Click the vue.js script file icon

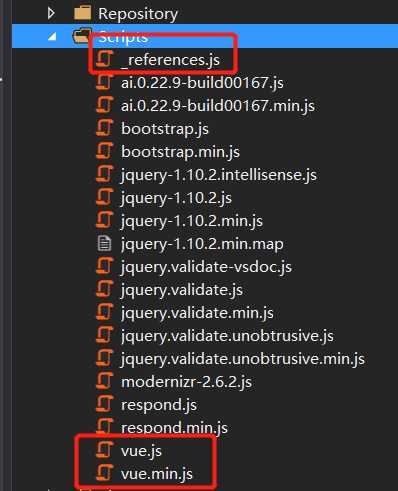[x=105, y=450]
